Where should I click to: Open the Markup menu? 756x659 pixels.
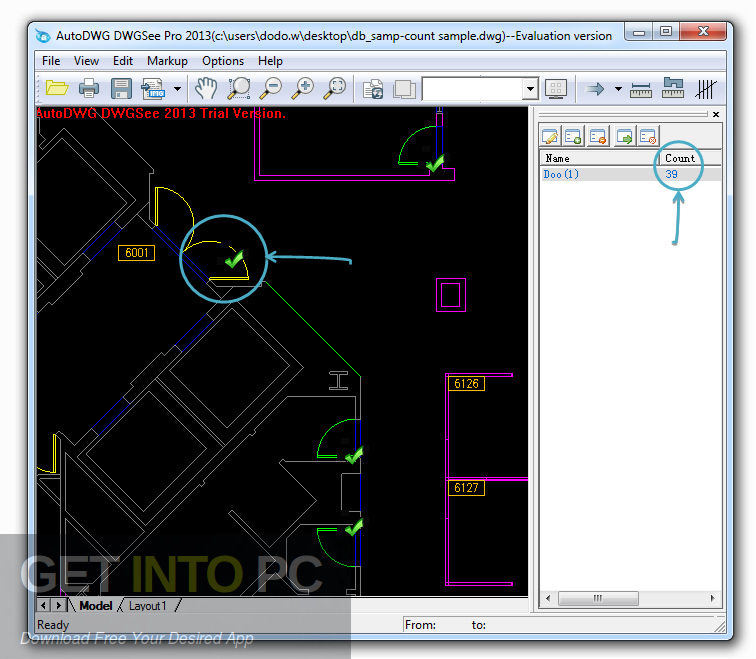tap(167, 61)
